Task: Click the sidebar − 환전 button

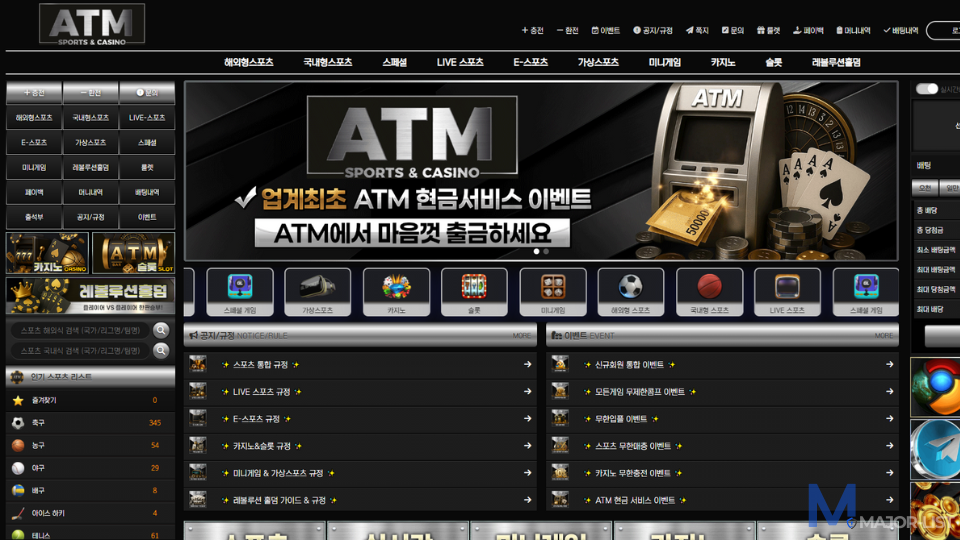Action: 91,92
